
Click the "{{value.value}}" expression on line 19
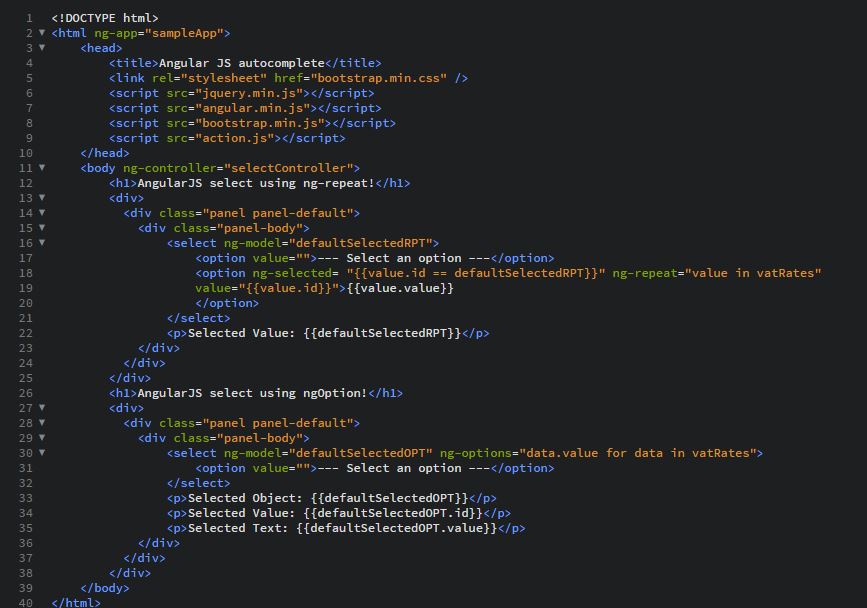click(400, 288)
